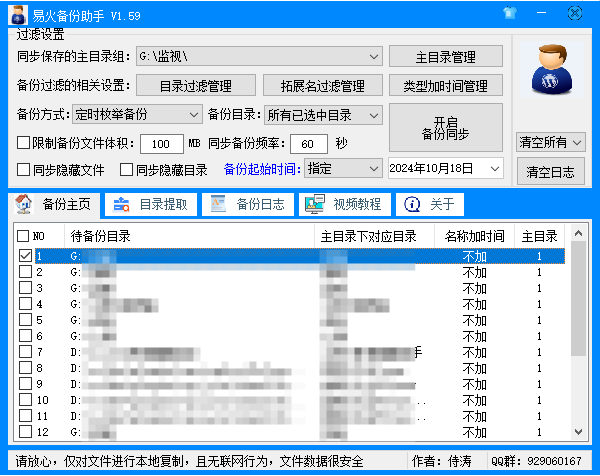The width and height of the screenshot is (600, 476).
Task: Check the row 10 checkbox
Action: [x=26, y=400]
